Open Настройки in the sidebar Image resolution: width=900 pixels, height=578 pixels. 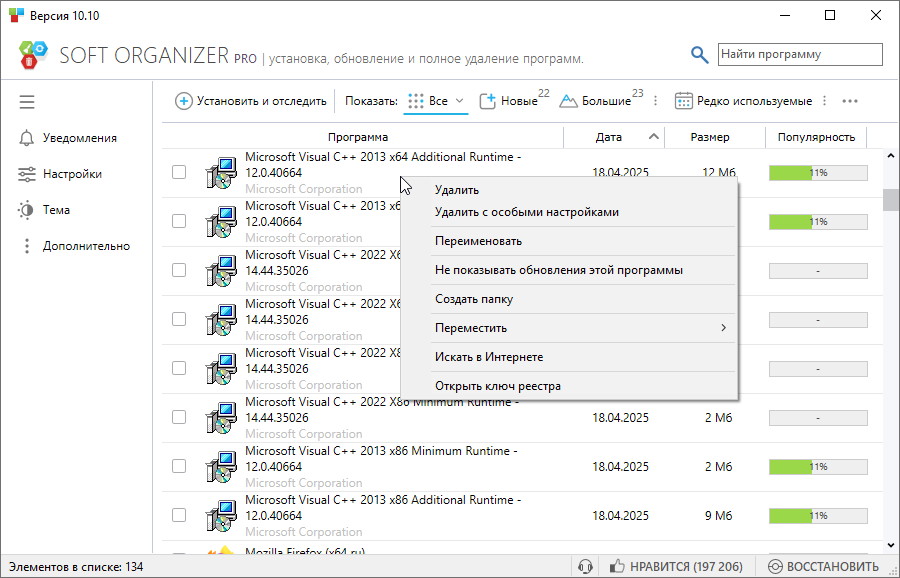[60, 174]
